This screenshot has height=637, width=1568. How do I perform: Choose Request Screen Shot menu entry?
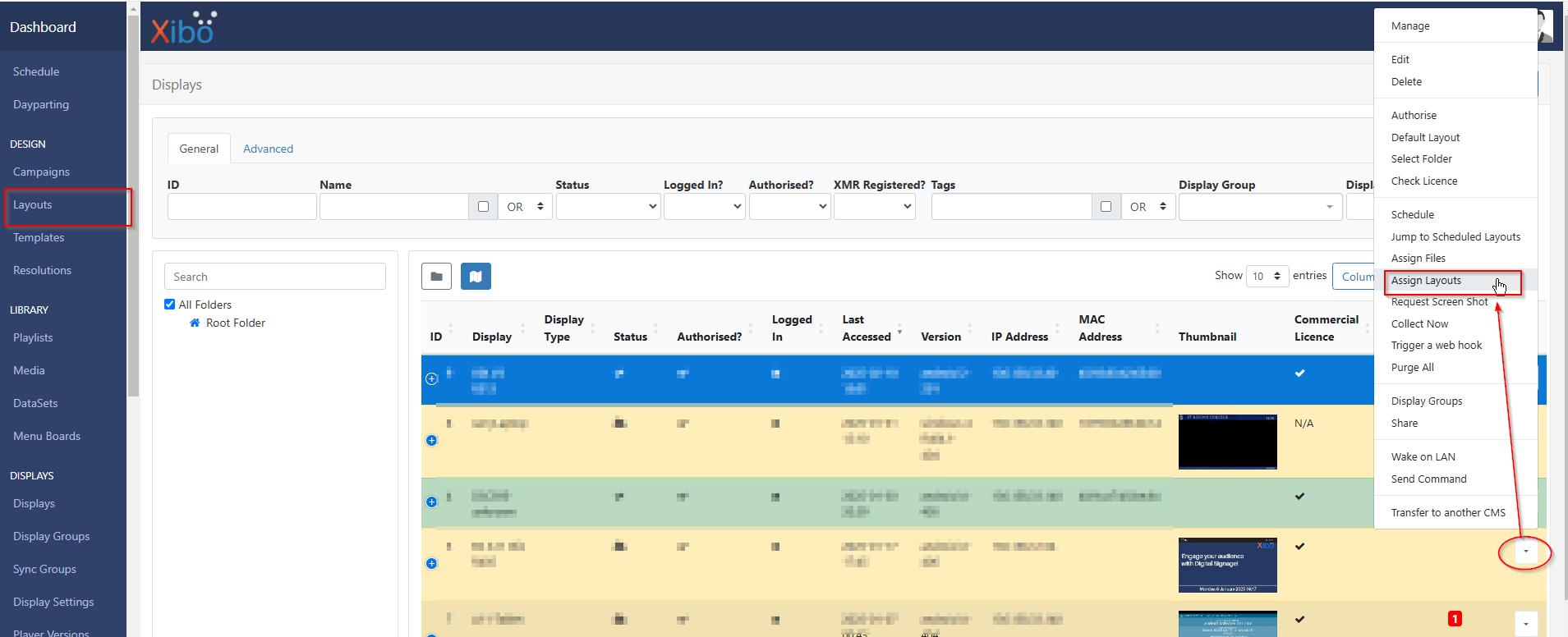pyautogui.click(x=1439, y=302)
